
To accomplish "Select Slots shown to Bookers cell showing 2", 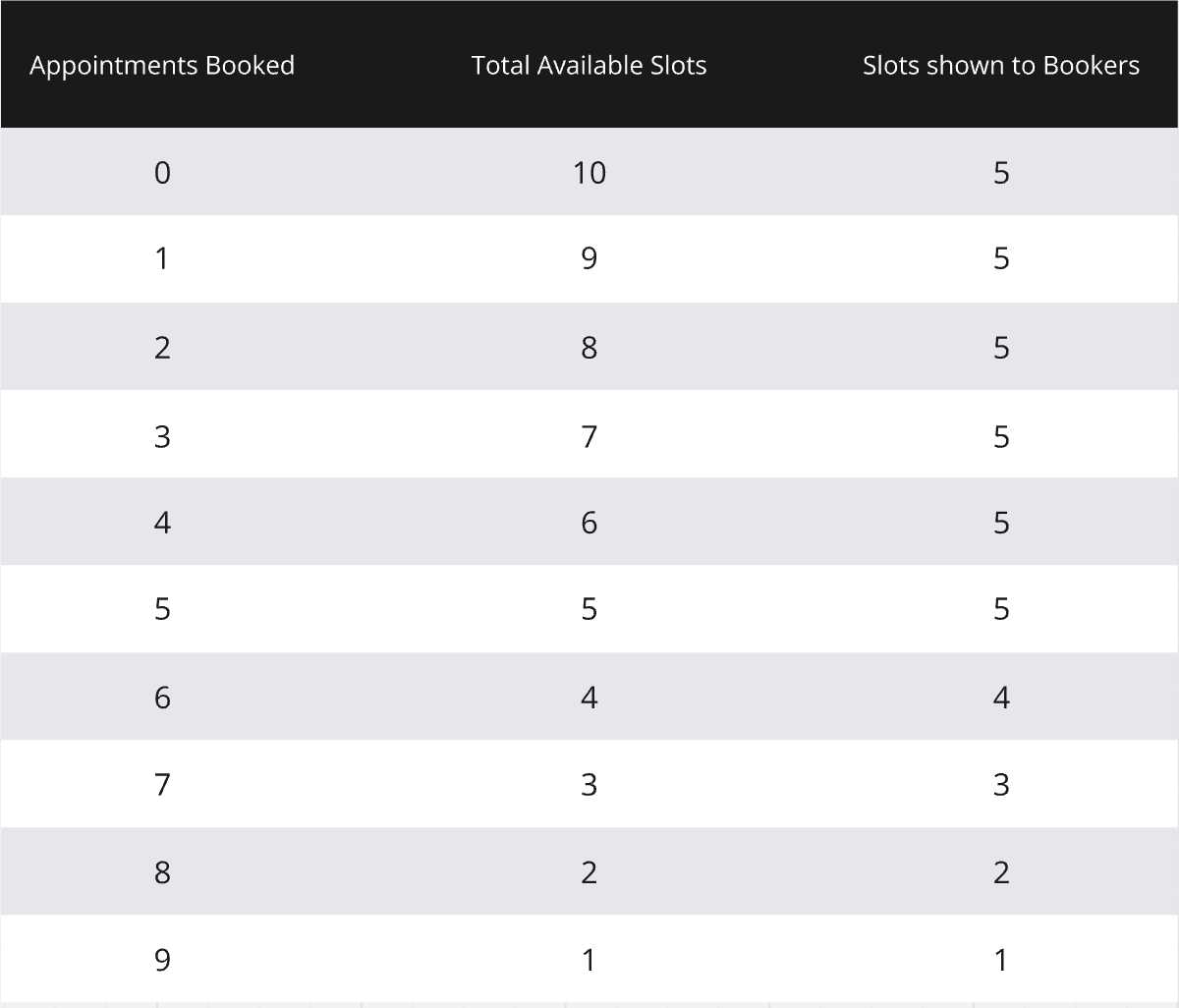I will coord(1000,872).
